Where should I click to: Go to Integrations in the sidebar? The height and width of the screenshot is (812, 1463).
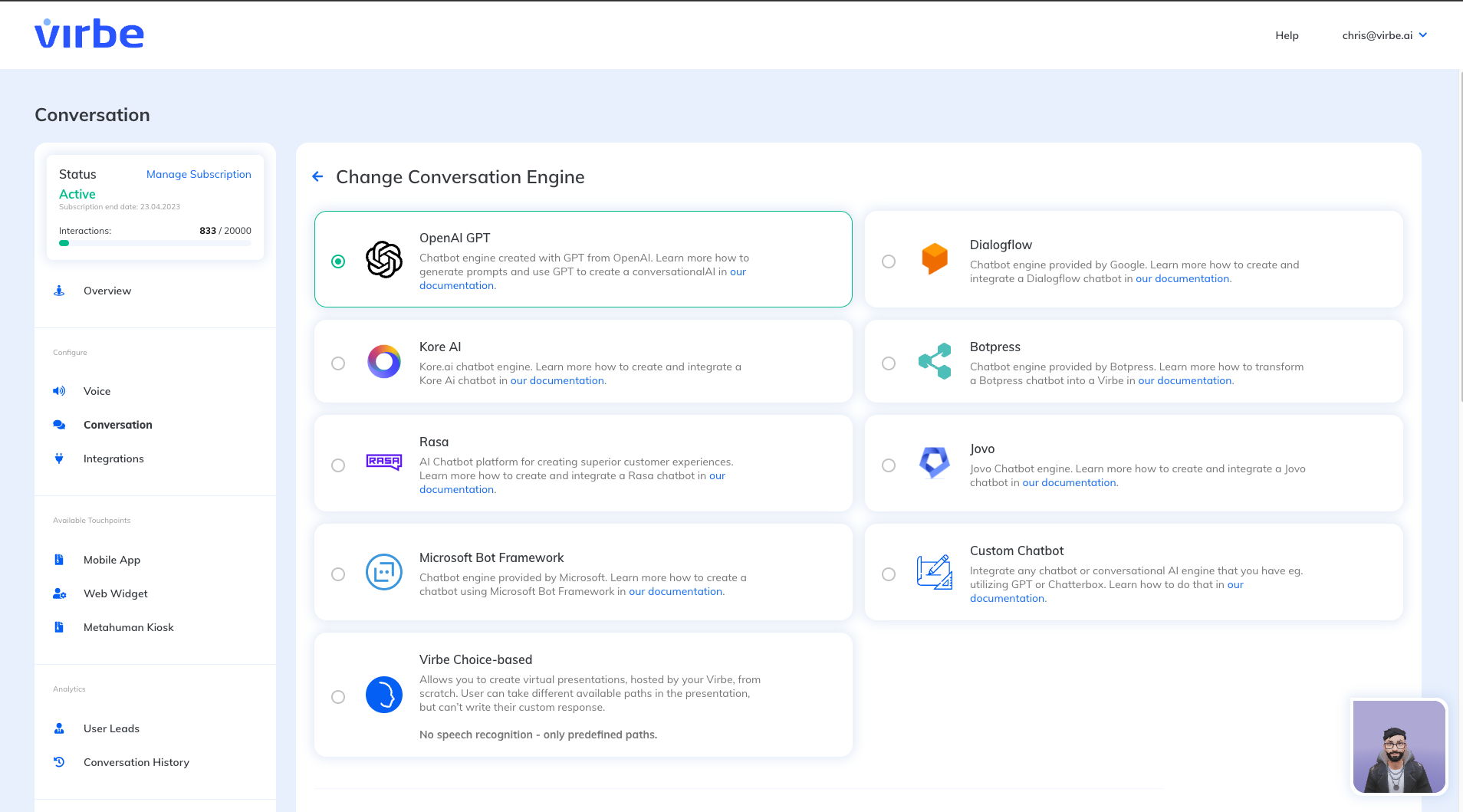pyautogui.click(x=113, y=459)
